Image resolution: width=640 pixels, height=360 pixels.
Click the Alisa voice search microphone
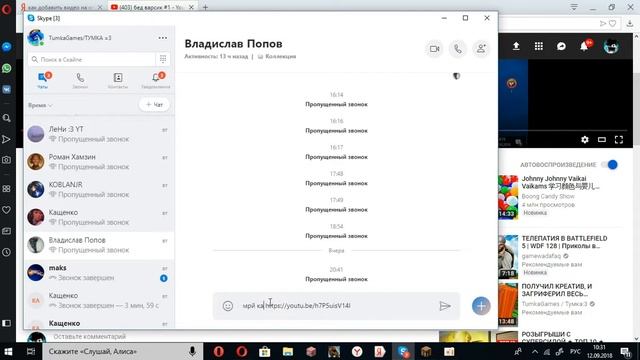192,351
